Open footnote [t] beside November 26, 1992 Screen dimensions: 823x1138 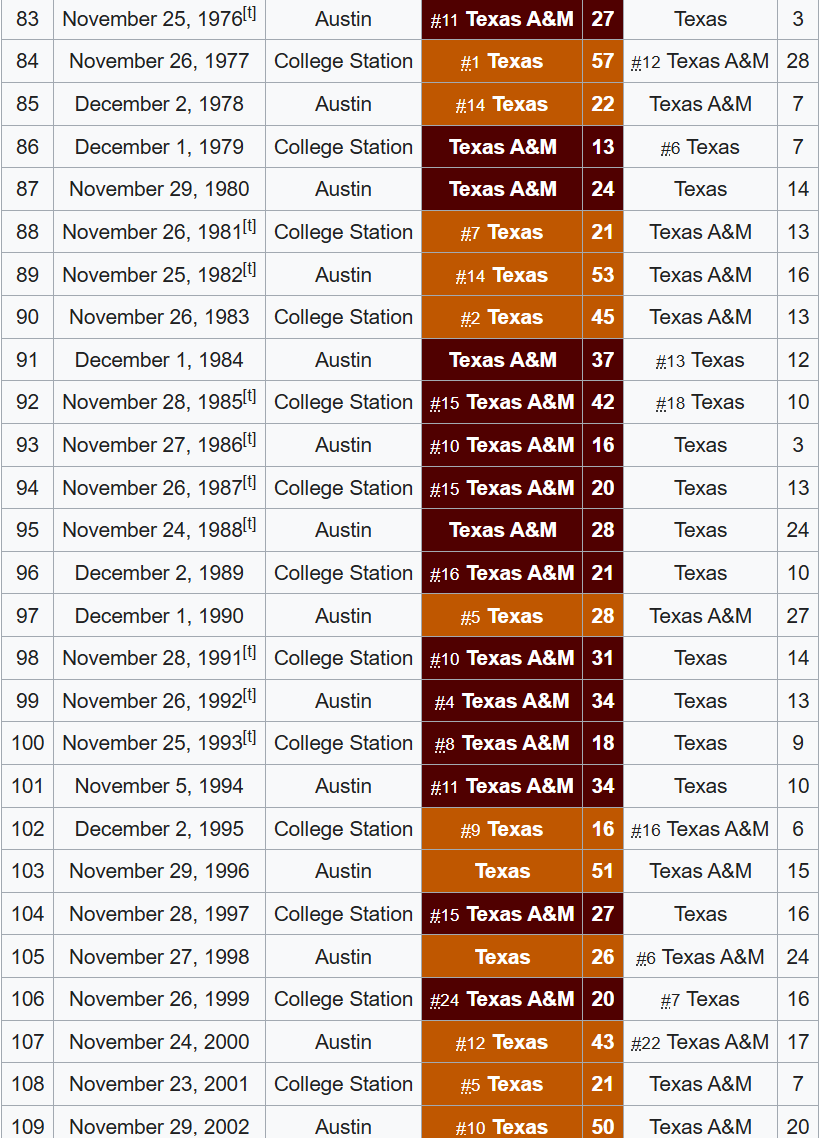(250, 695)
